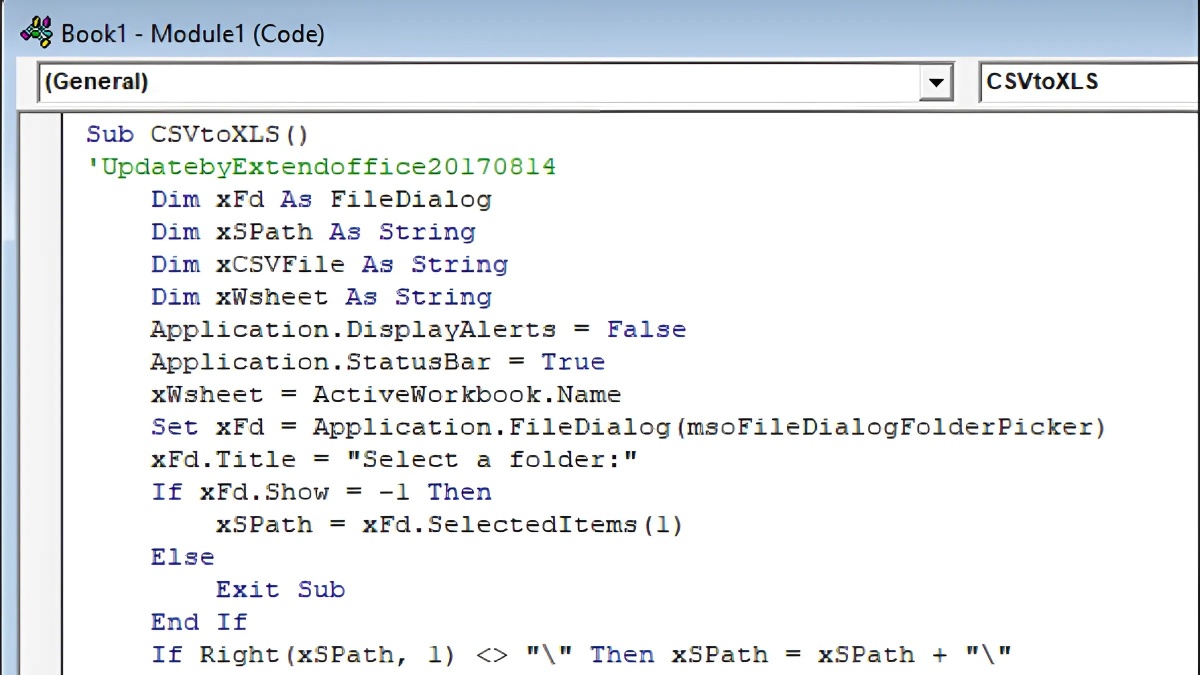Click the word FileDialog in first Dim line
1200x675 pixels.
tap(411, 200)
